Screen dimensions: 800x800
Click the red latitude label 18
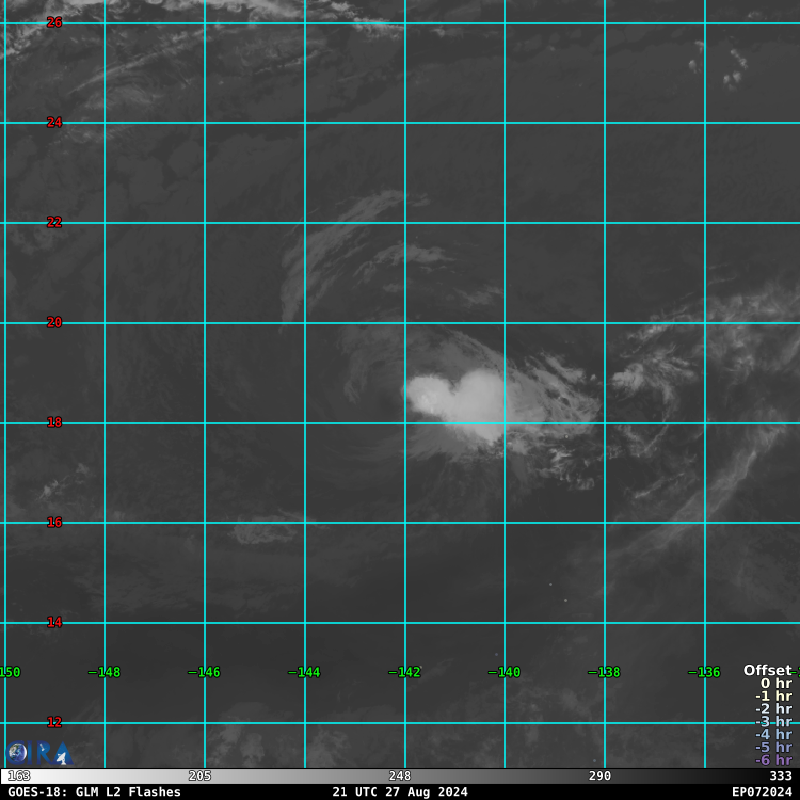pyautogui.click(x=55, y=422)
